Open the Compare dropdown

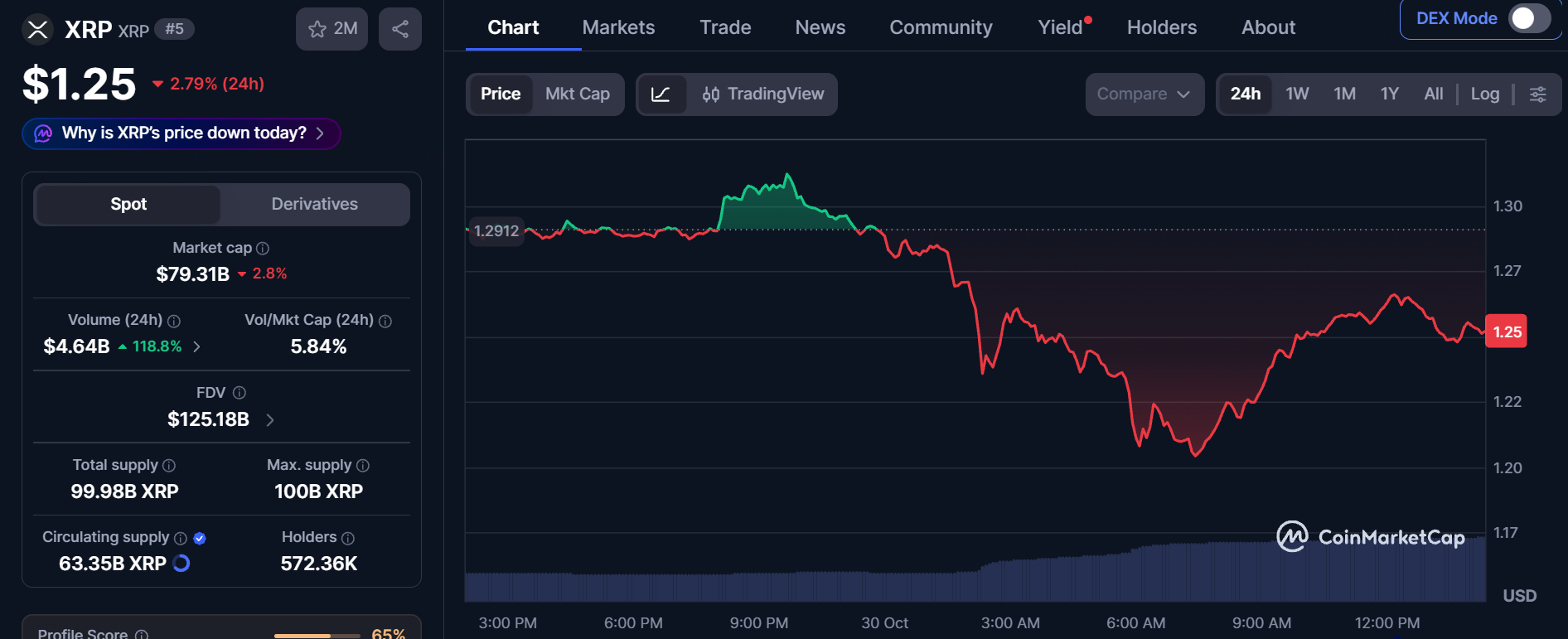pos(1145,94)
